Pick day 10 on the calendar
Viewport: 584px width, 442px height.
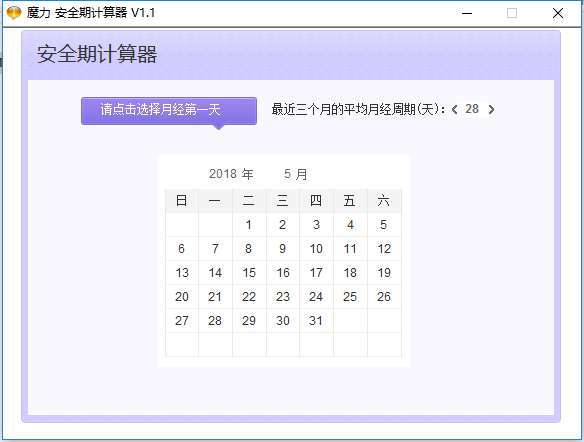pyautogui.click(x=316, y=249)
